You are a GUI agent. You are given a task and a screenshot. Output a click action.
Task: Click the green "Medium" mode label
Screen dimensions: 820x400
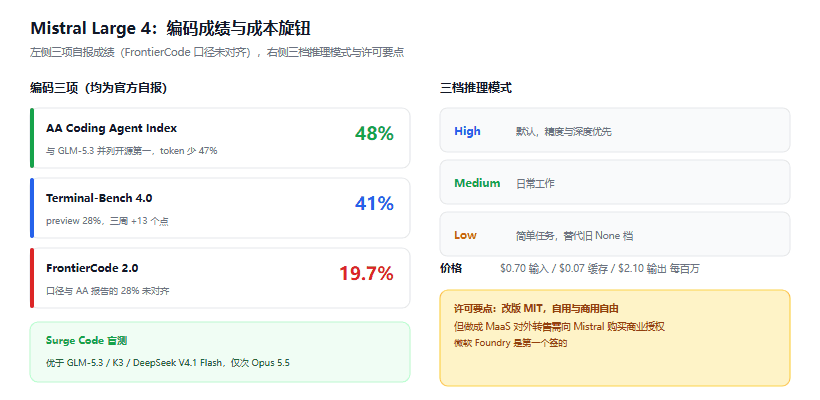click(477, 183)
